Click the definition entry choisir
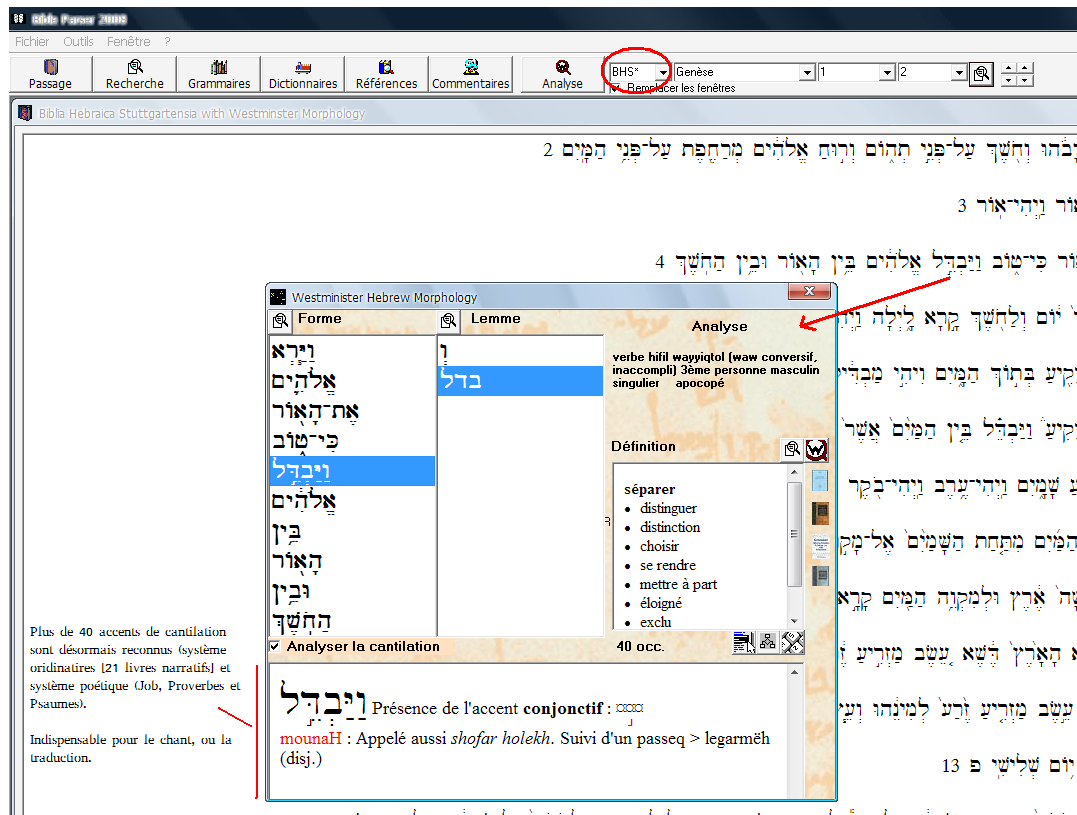Viewport: 1077px width, 815px height. [x=659, y=547]
